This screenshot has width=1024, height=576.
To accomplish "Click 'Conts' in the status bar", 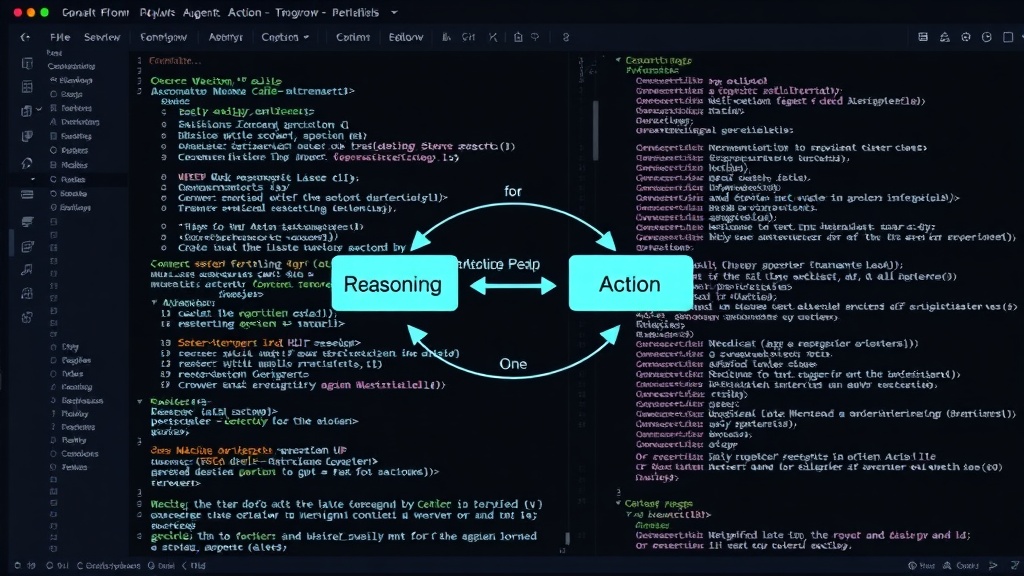I will [961, 566].
